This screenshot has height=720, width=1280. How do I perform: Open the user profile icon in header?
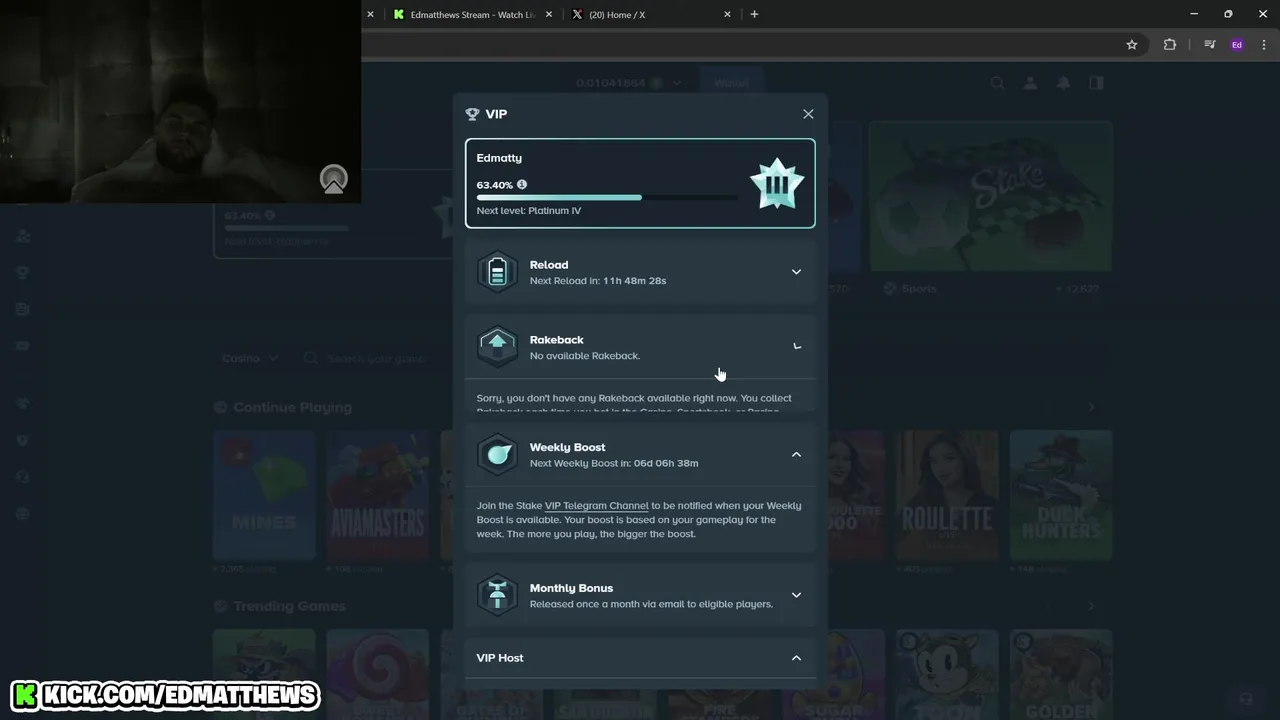[1030, 84]
